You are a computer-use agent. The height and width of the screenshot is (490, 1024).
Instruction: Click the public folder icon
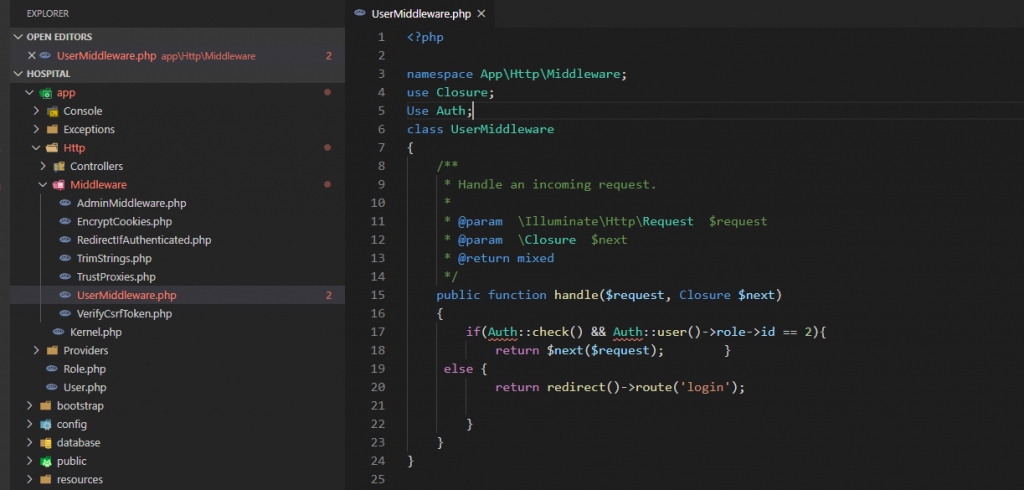click(46, 461)
